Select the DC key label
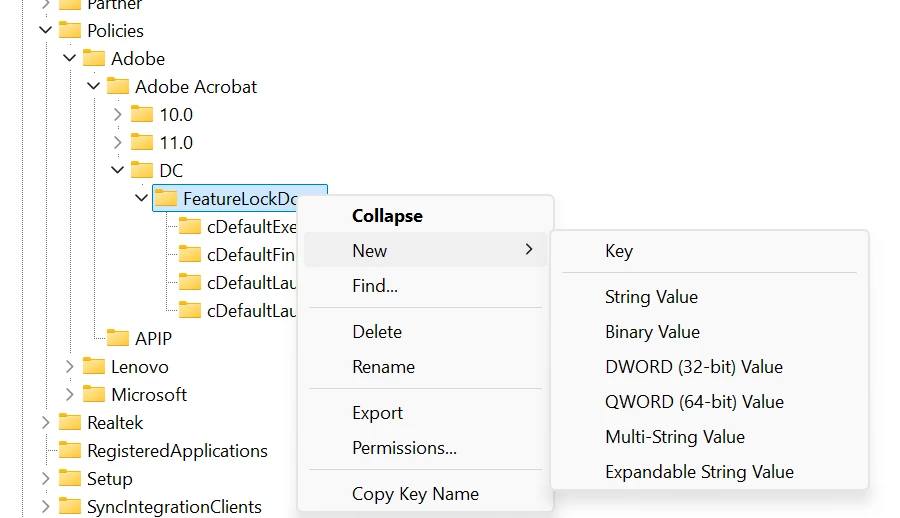 coord(171,171)
